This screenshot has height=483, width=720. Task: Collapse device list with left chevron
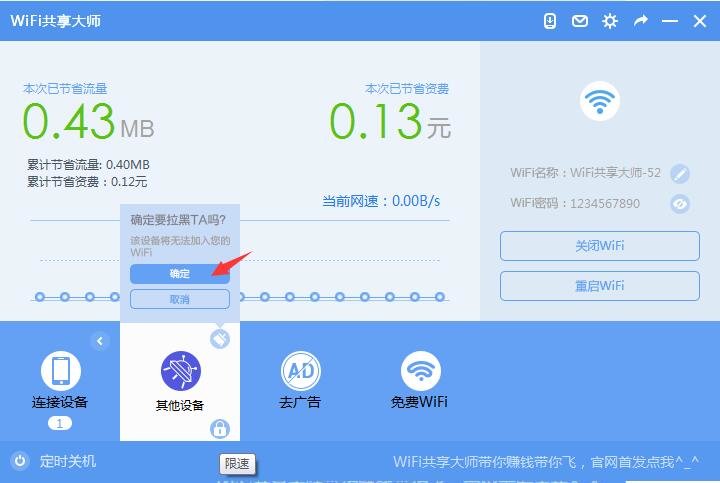(100, 341)
